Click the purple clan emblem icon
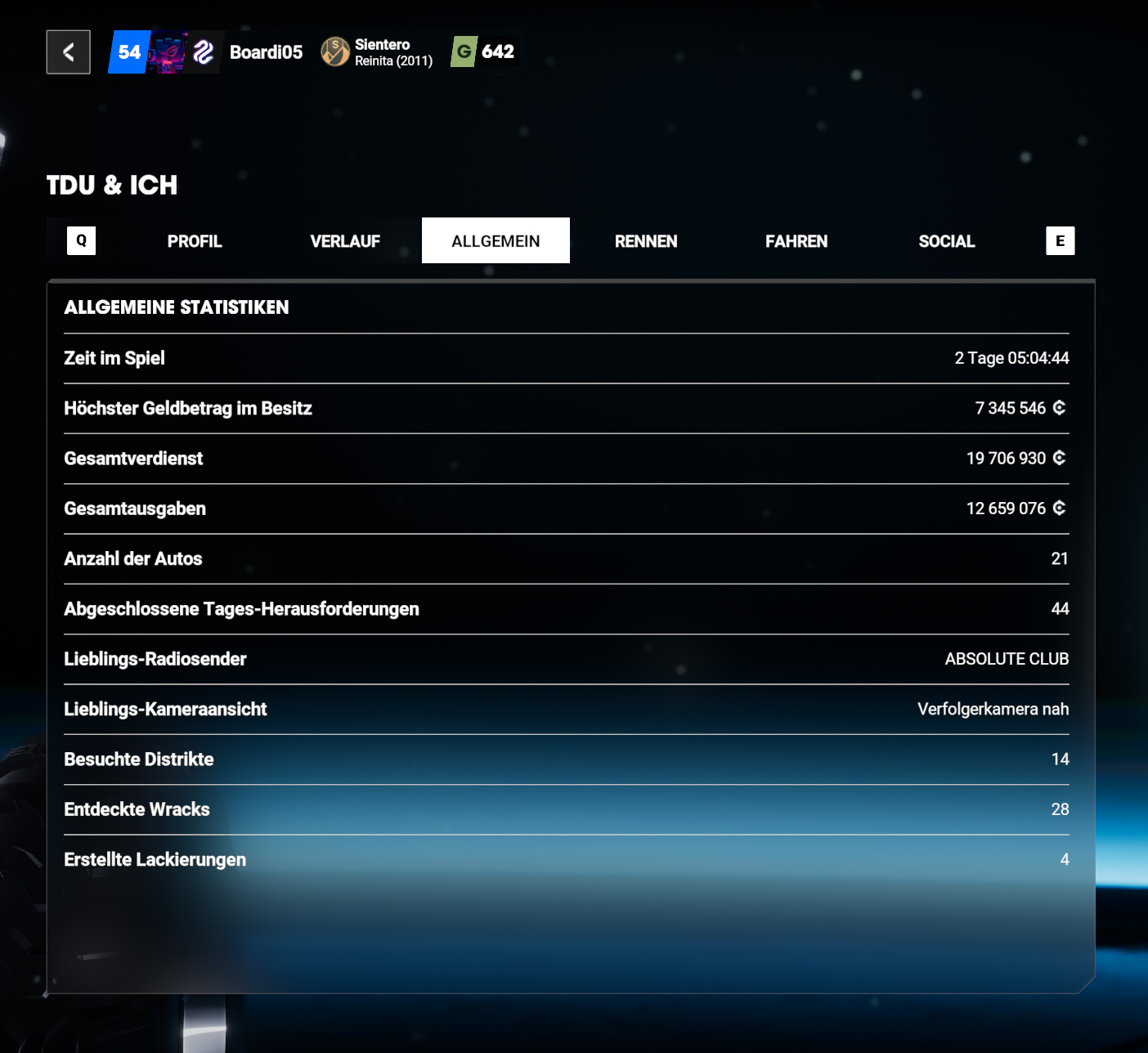 (x=203, y=52)
